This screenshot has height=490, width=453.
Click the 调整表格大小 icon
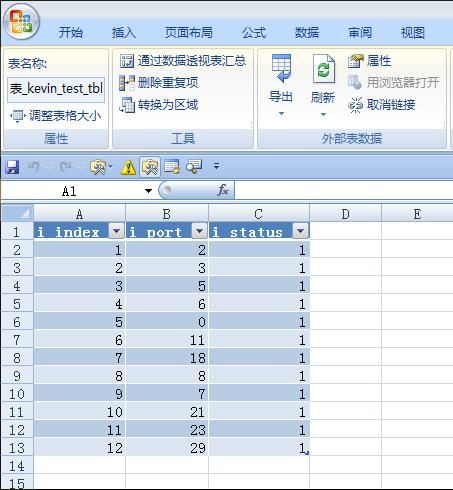pos(17,116)
